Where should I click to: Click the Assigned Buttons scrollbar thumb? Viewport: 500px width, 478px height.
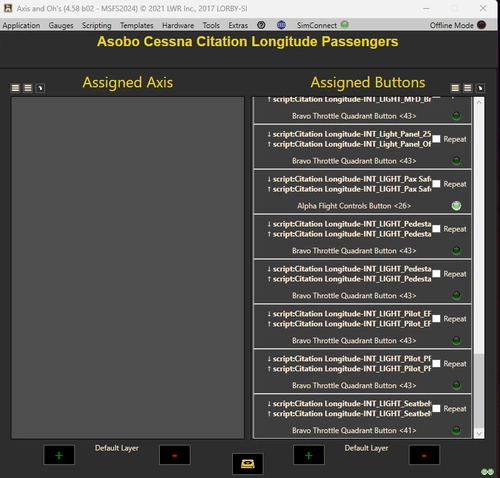coord(479,391)
